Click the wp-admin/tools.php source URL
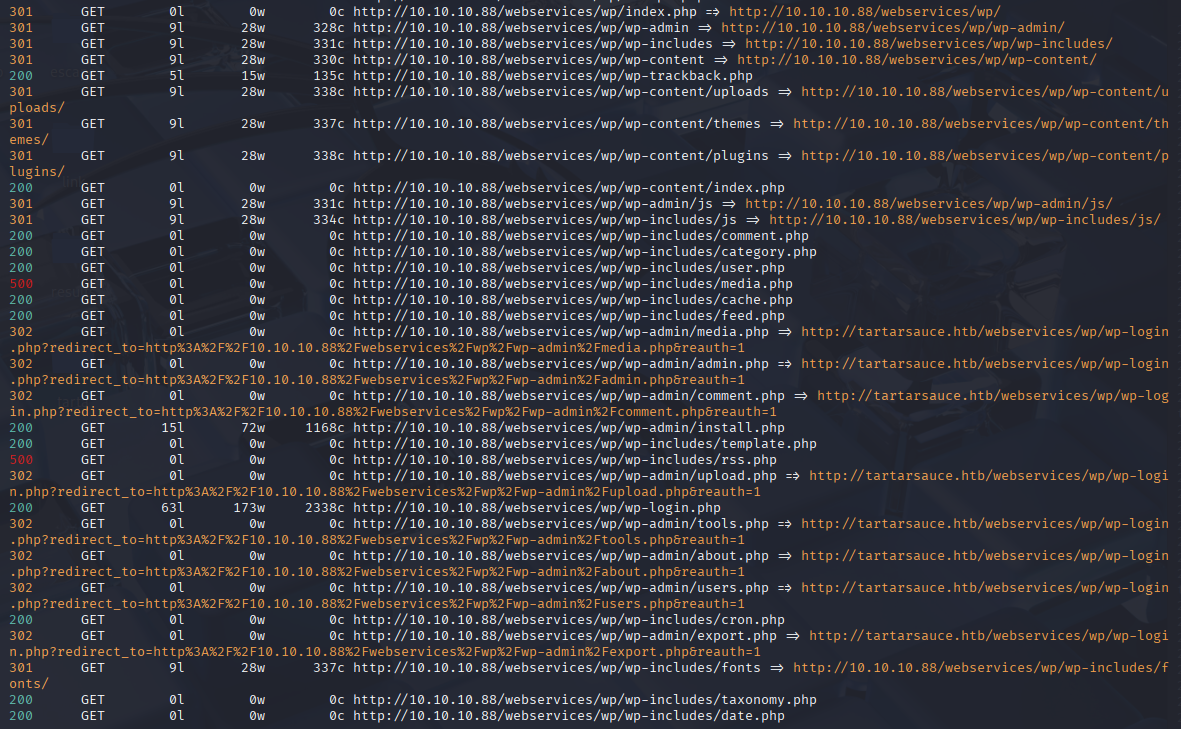Viewport: 1181px width, 729px height. (561, 523)
